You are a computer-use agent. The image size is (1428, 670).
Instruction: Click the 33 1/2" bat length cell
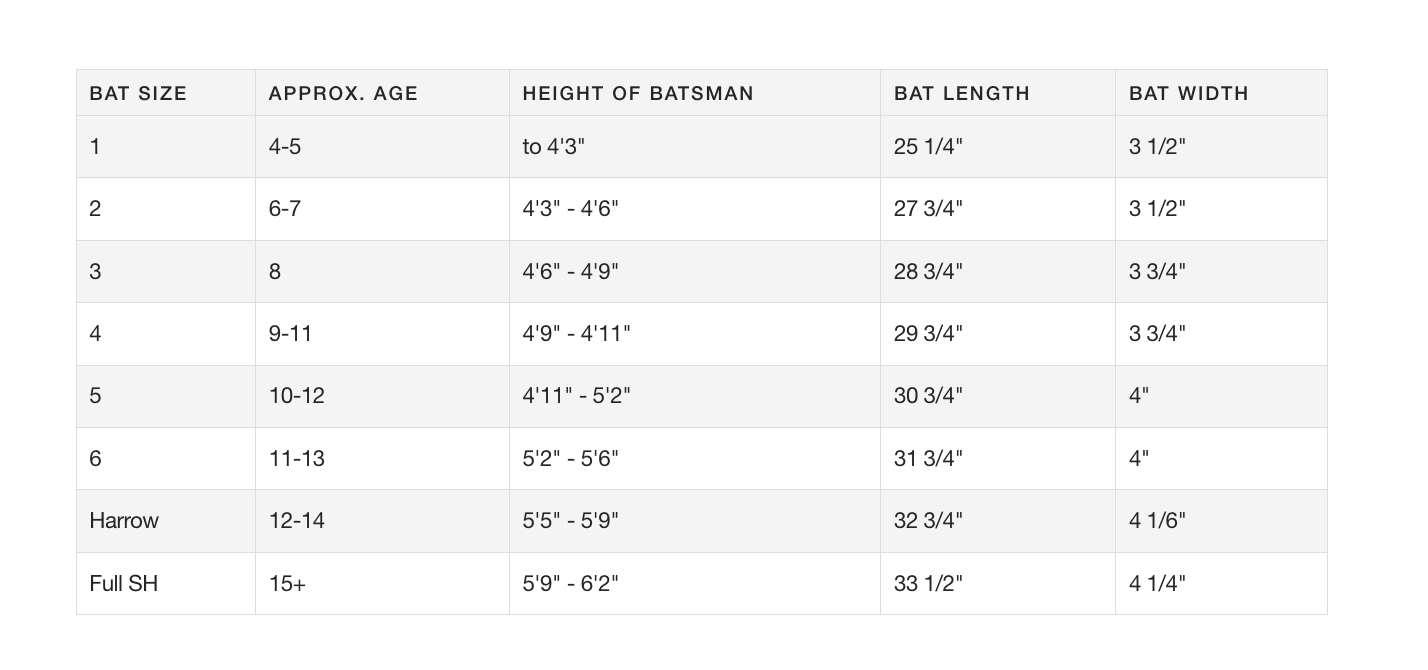pyautogui.click(x=998, y=584)
